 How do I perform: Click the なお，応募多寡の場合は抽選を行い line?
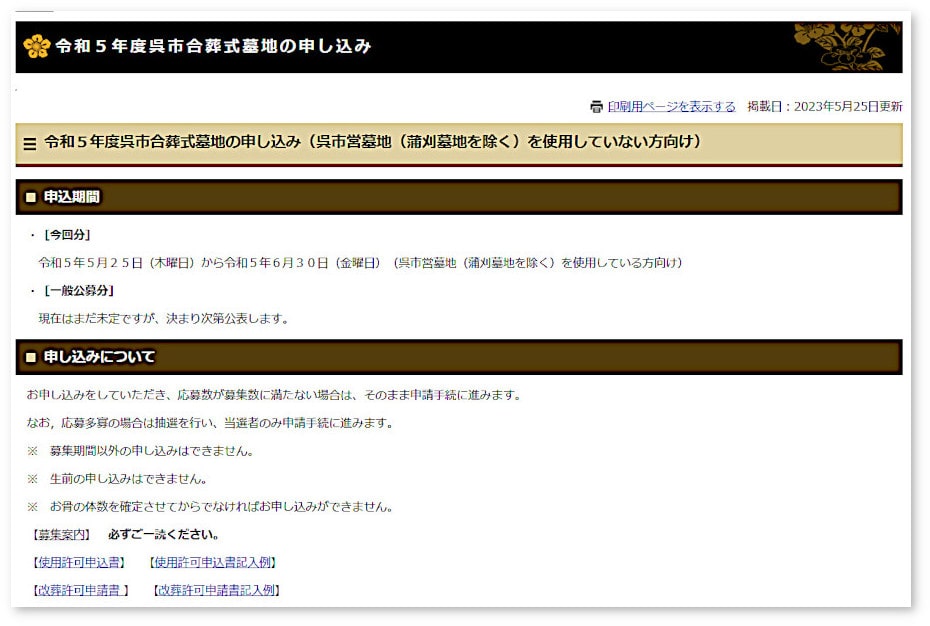(209, 423)
